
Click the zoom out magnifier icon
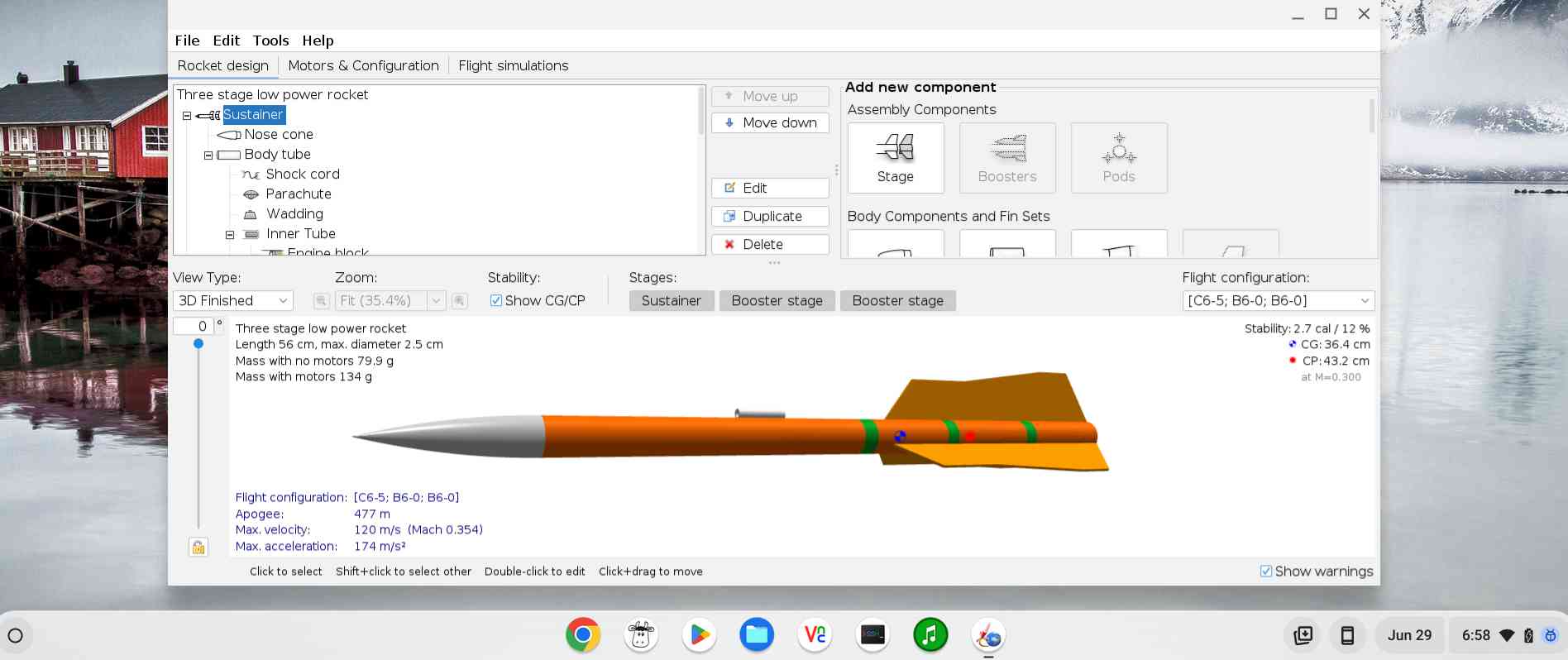322,301
